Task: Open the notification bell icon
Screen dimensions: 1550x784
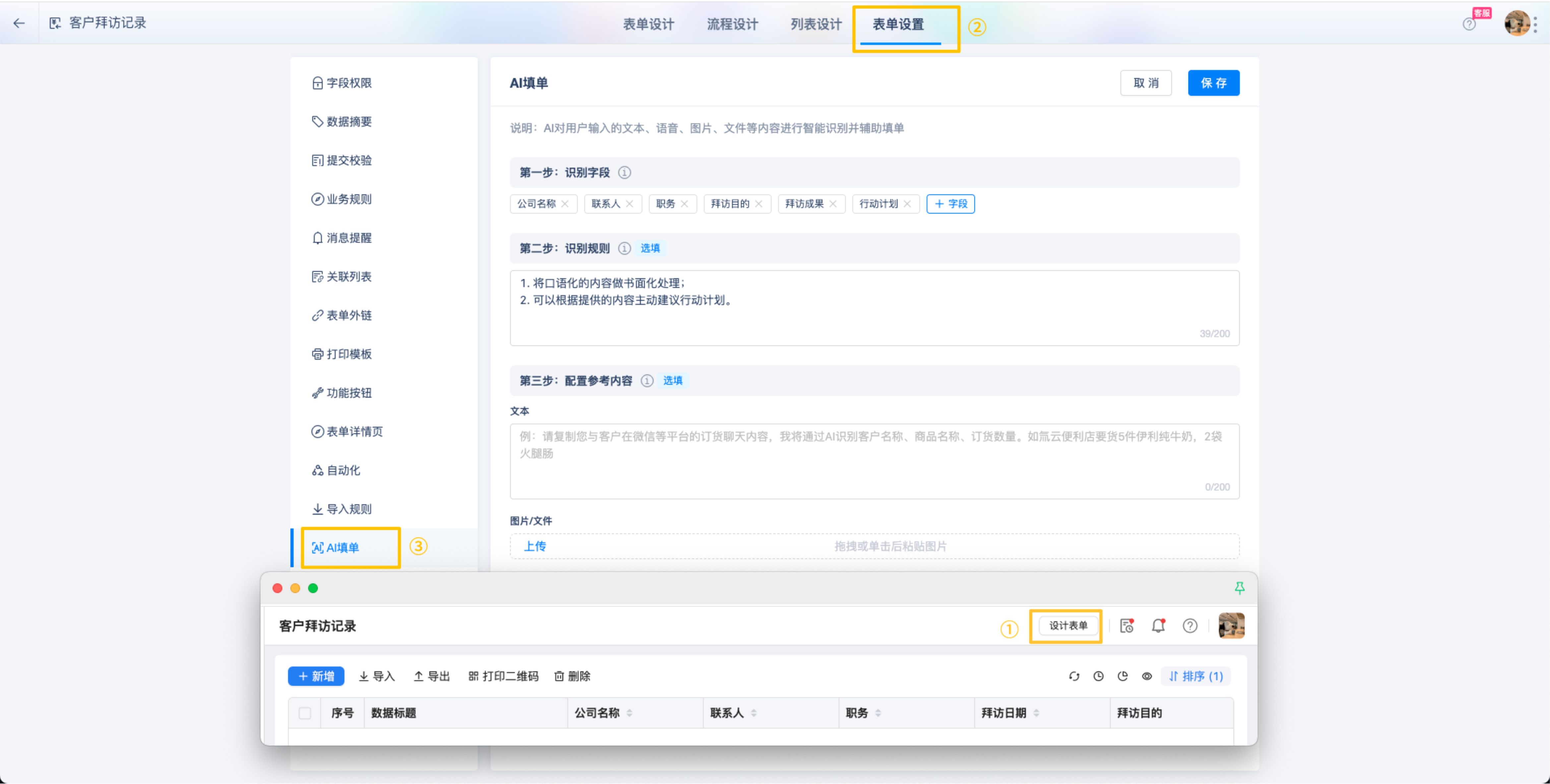Action: (x=1158, y=626)
